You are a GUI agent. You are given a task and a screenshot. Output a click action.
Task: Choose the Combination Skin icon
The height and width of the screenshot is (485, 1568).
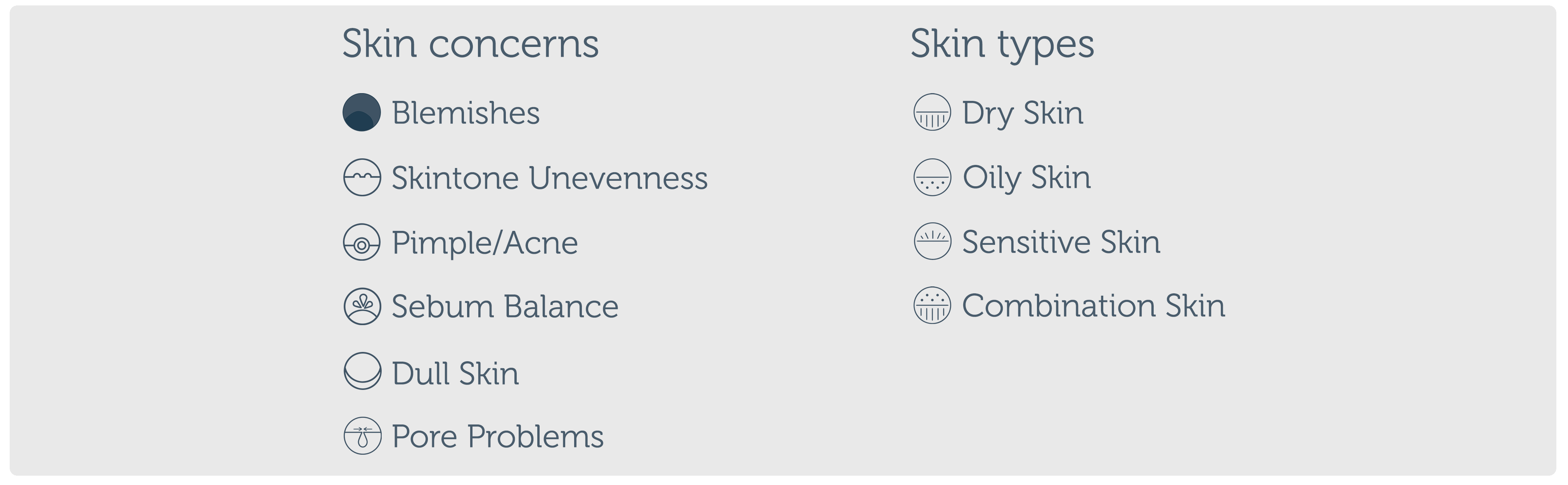pos(932,305)
